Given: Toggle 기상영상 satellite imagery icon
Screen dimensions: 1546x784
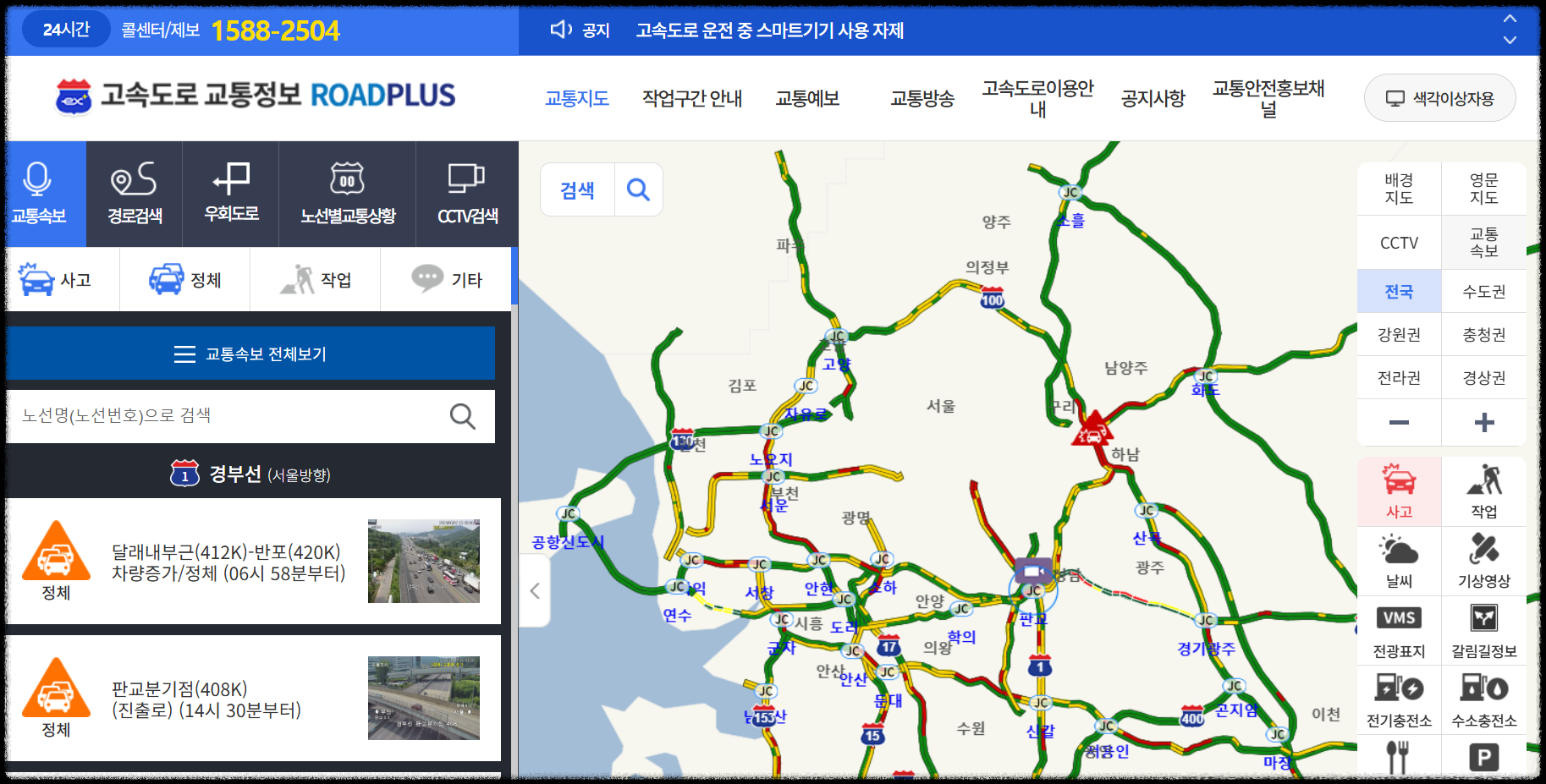Looking at the screenshot, I should [1483, 561].
